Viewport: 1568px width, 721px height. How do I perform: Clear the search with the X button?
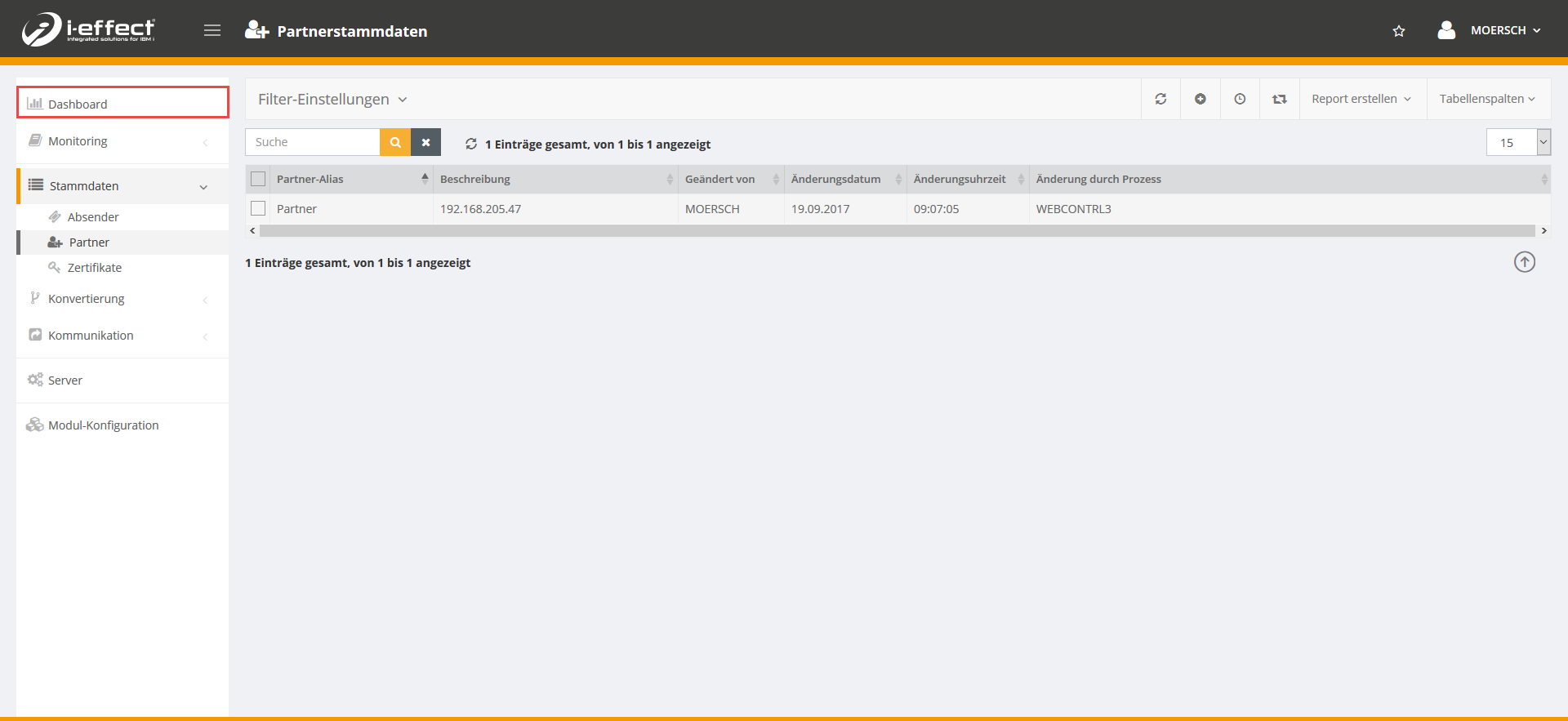425,142
